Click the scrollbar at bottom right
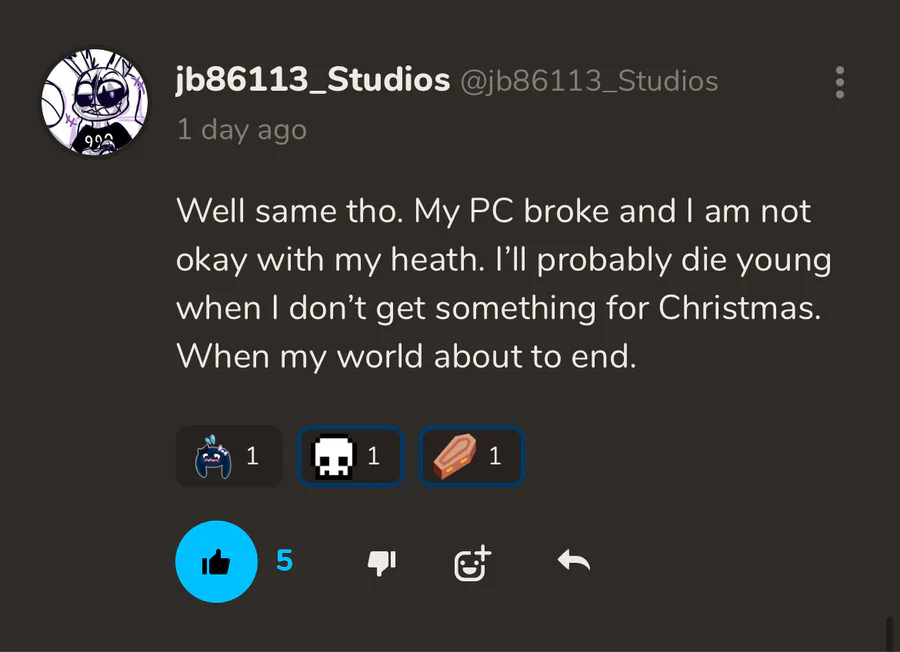The width and height of the screenshot is (900, 652). pos(888,633)
